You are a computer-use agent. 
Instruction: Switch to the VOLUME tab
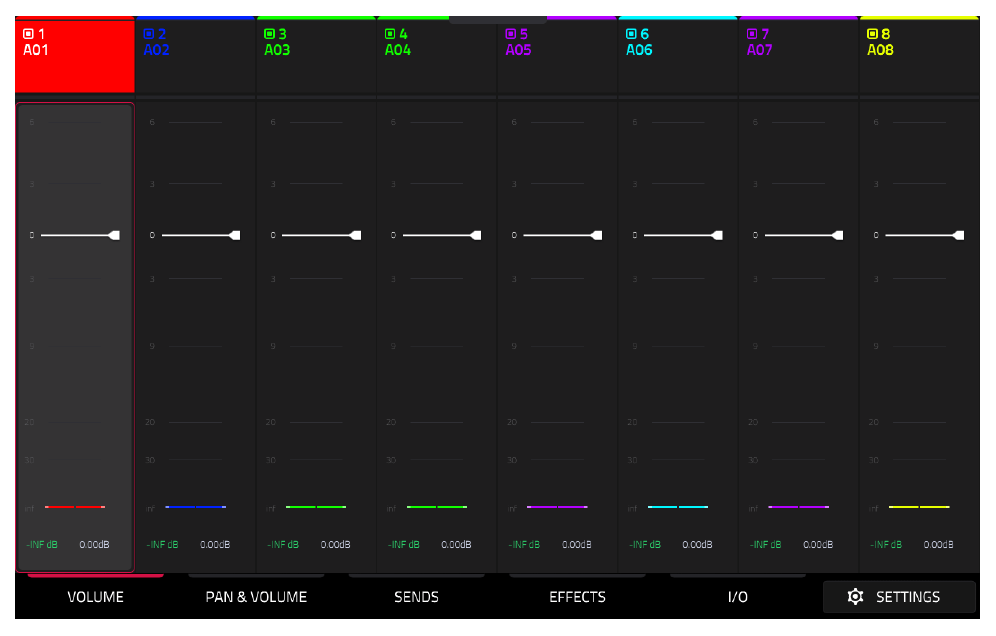click(95, 597)
